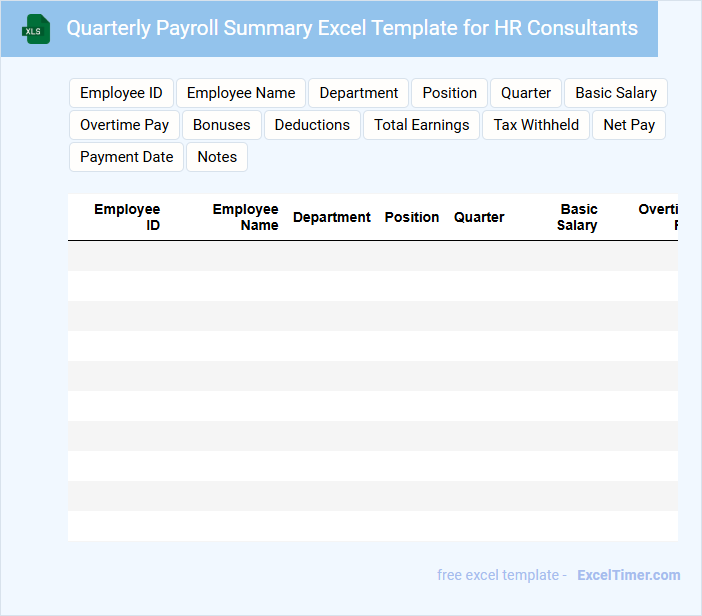Select the Basic Salary tag
The width and height of the screenshot is (702, 616).
tap(616, 93)
